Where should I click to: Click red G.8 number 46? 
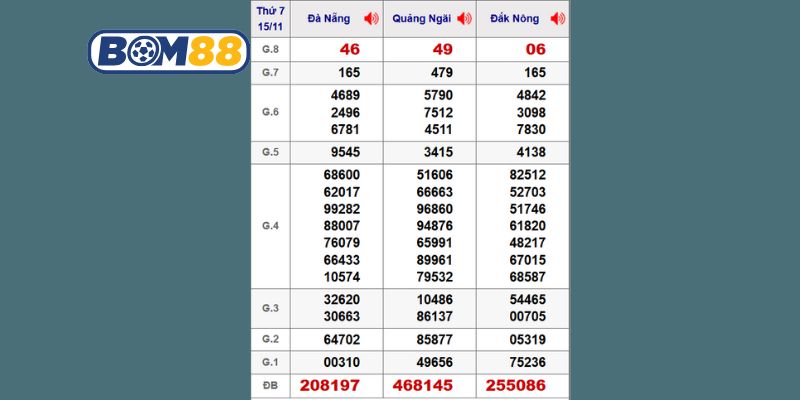point(349,49)
